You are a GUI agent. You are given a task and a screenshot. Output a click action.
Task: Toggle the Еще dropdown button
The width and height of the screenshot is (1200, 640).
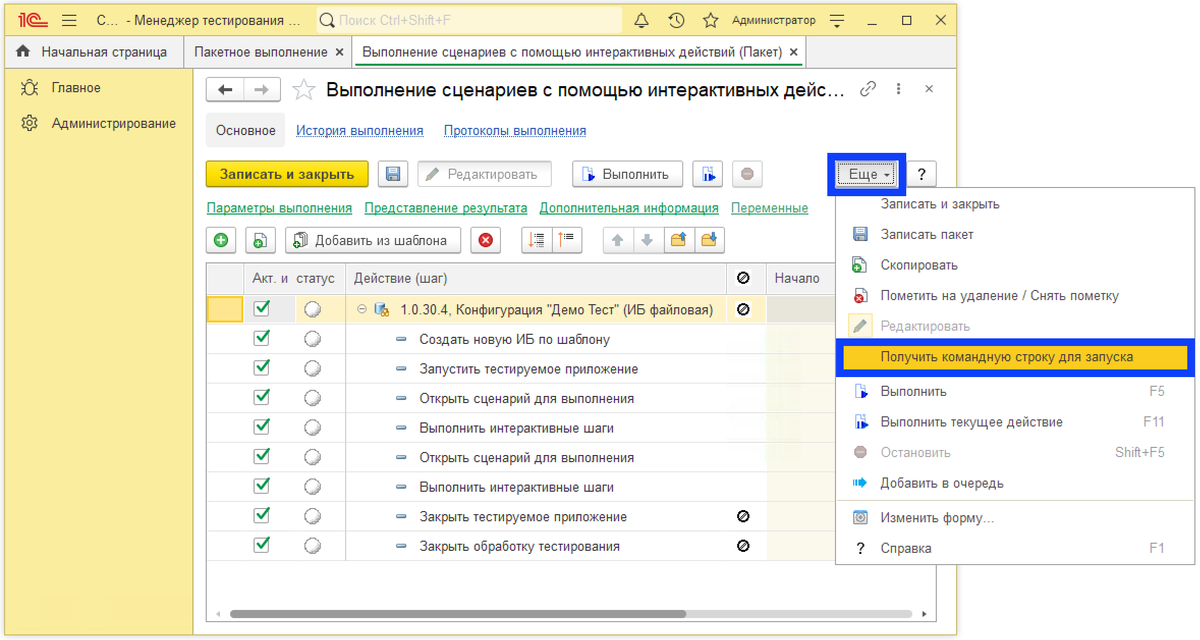pyautogui.click(x=866, y=174)
